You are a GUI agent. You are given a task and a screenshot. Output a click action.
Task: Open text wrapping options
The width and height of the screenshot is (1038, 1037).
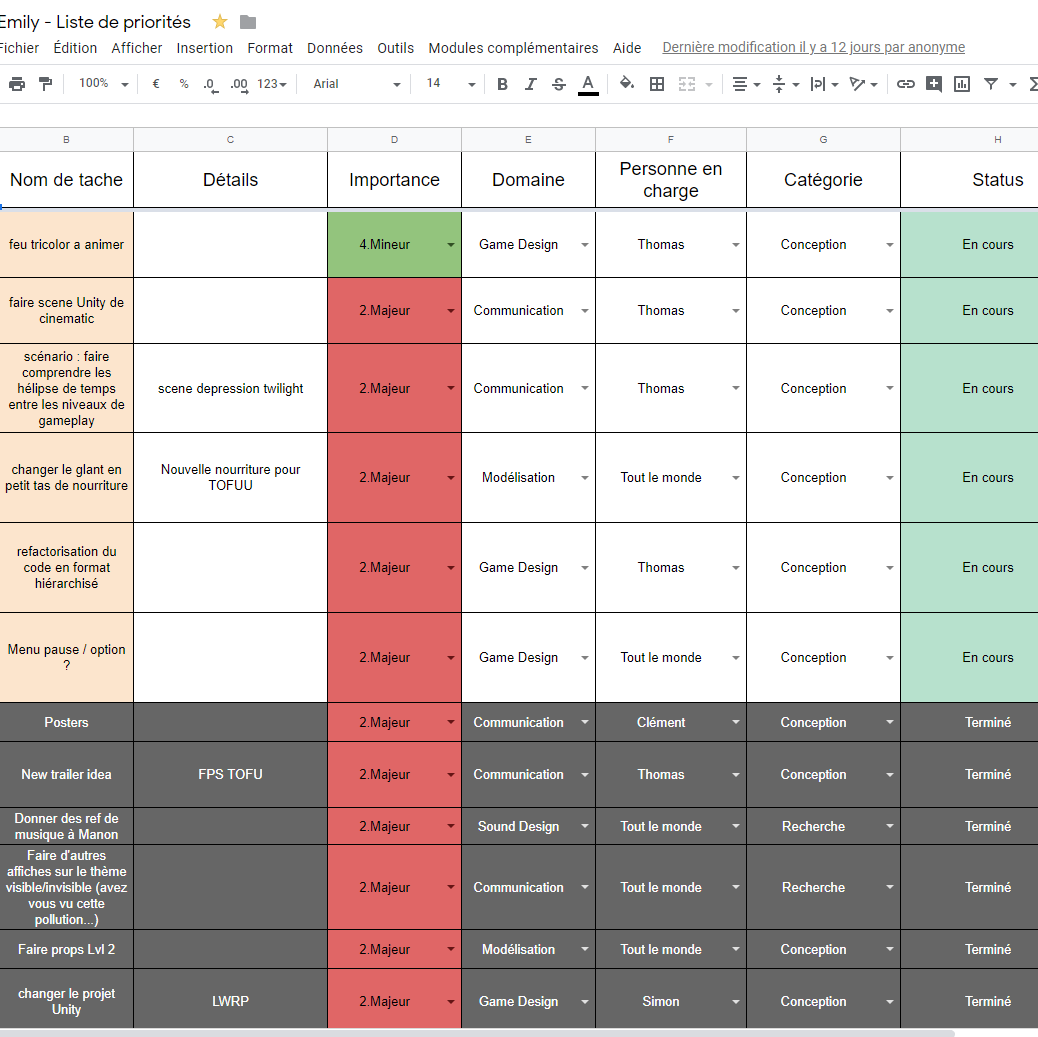coord(824,84)
